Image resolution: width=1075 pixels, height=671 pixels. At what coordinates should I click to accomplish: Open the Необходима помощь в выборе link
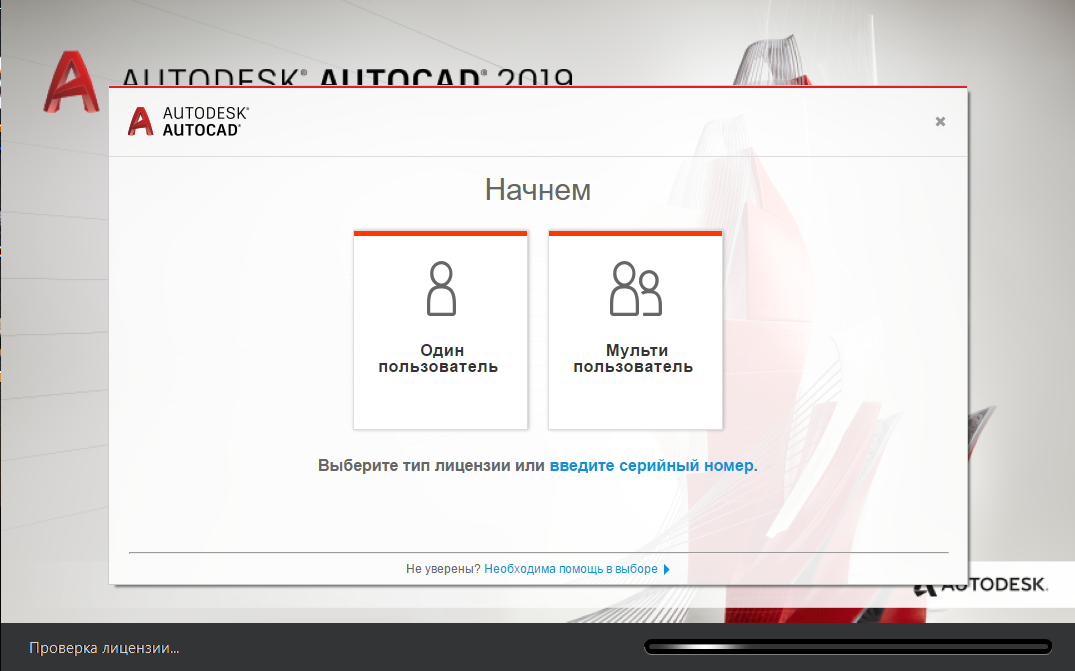point(570,569)
